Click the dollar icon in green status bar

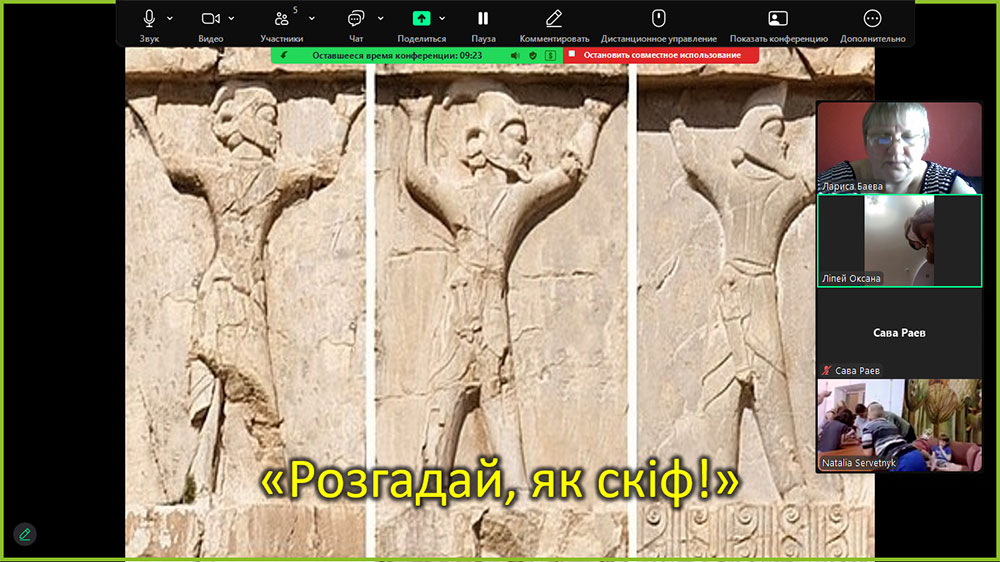(x=550, y=56)
